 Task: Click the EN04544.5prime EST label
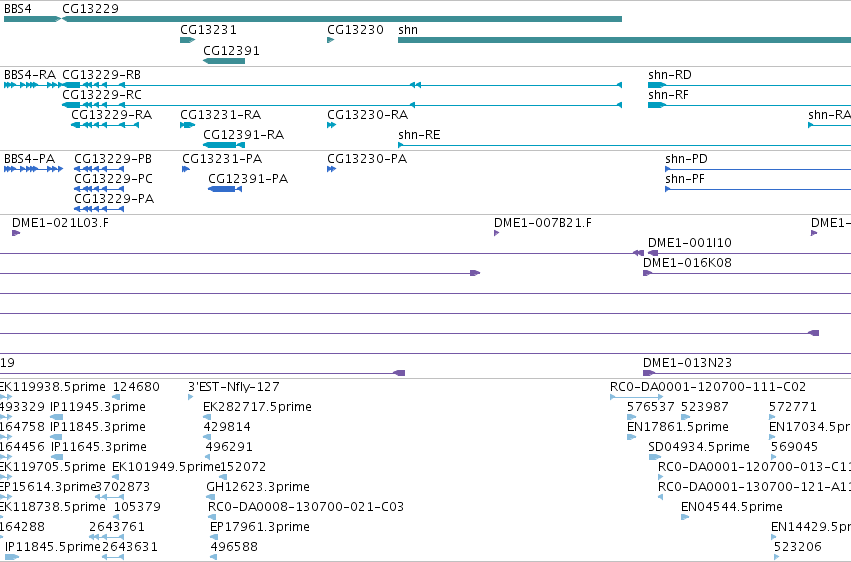[x=732, y=507]
